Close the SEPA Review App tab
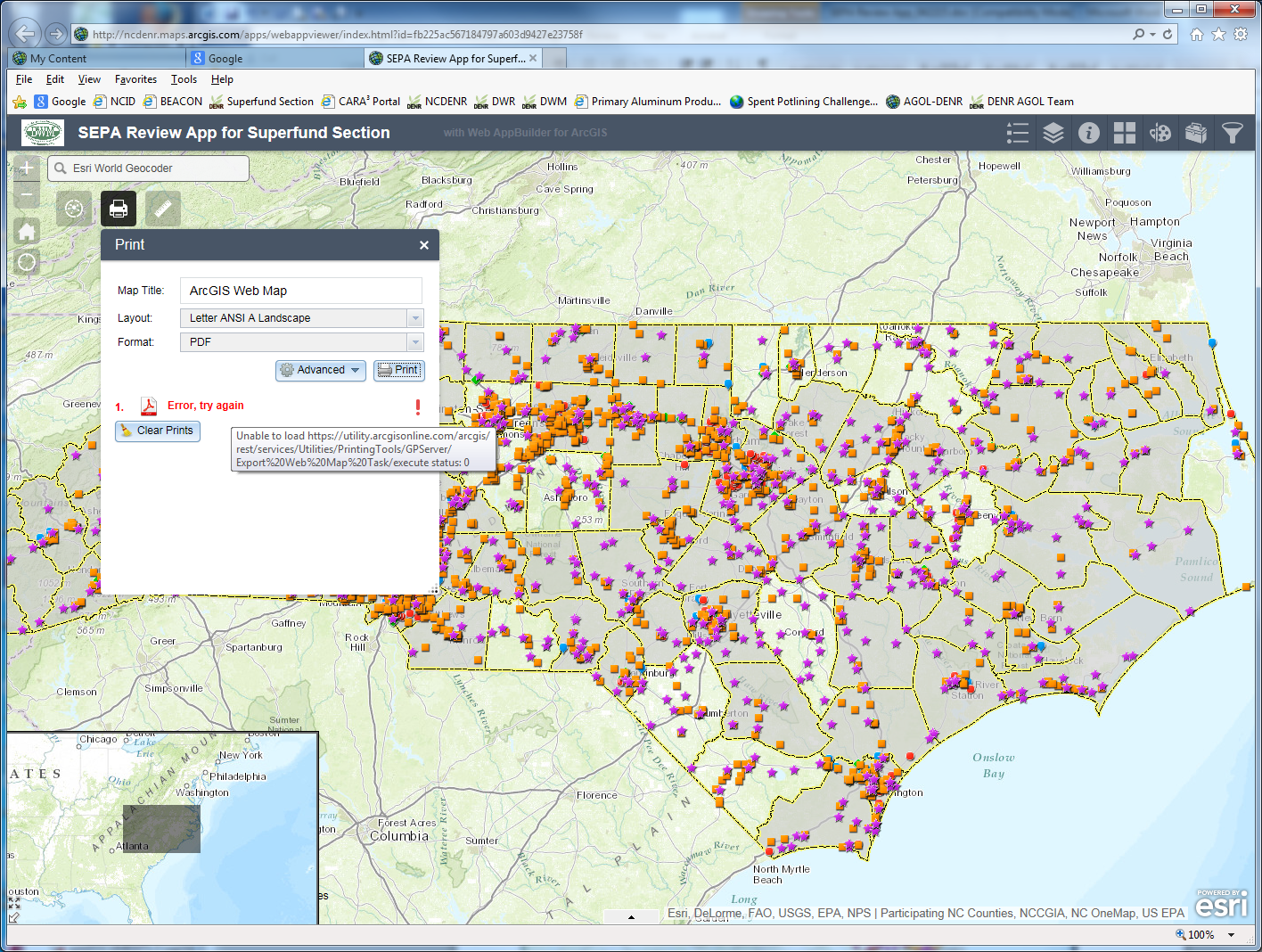 (533, 58)
